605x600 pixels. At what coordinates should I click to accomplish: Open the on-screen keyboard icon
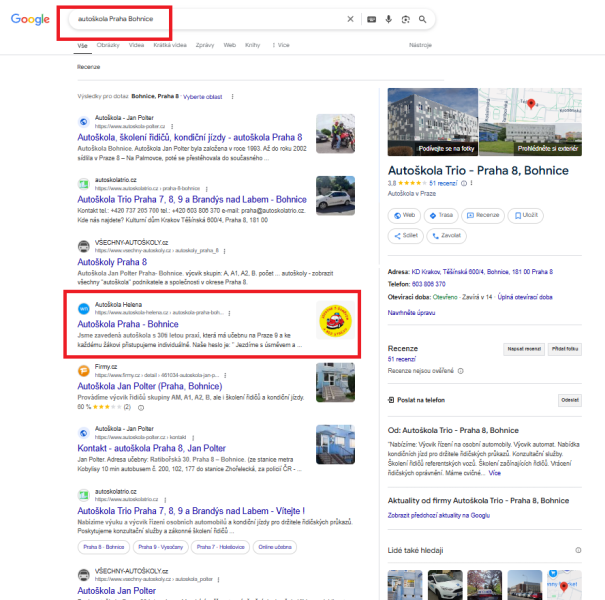[x=371, y=19]
